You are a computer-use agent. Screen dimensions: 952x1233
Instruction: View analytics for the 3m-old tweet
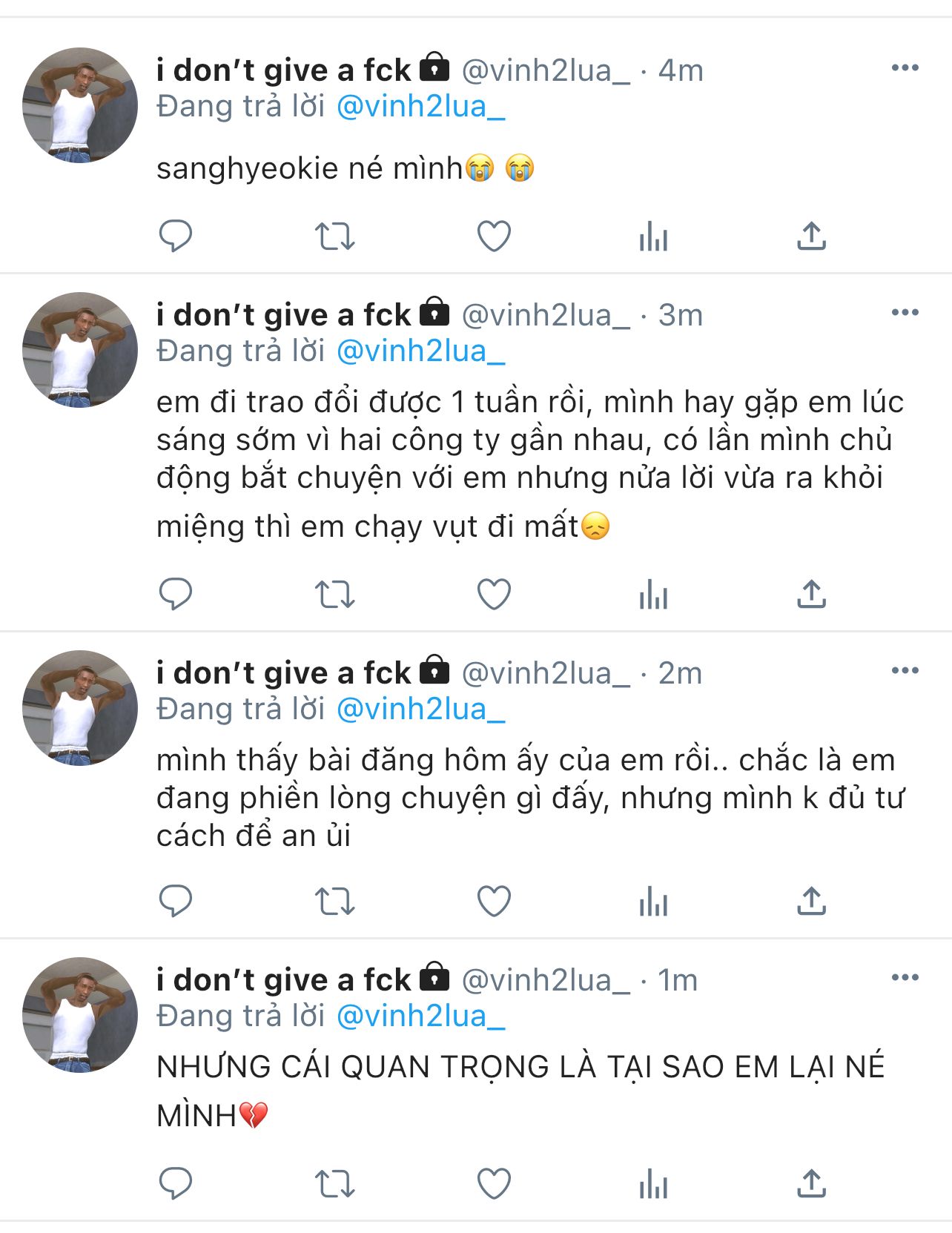653,595
